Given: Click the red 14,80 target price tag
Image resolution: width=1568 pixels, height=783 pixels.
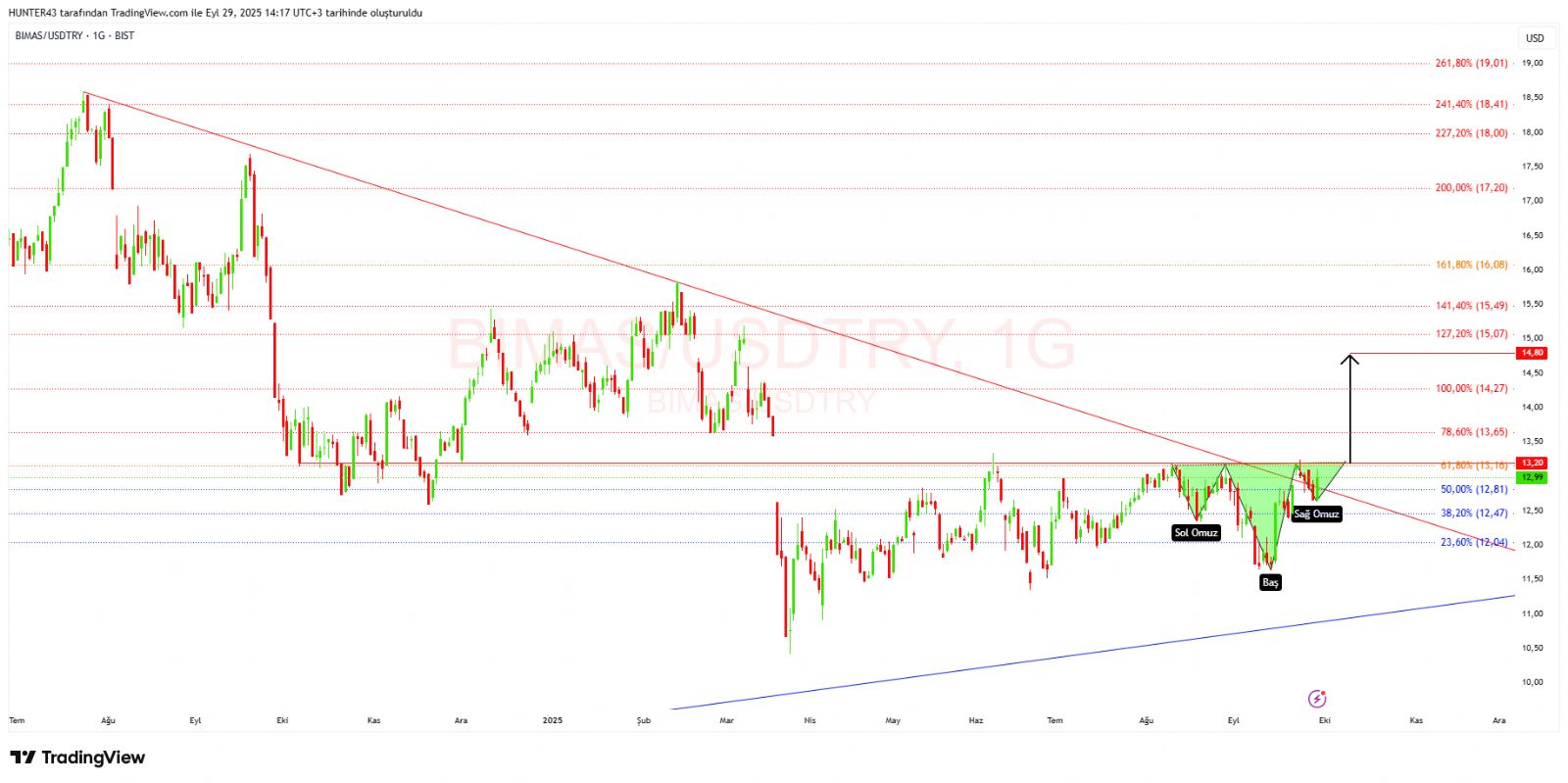Looking at the screenshot, I should 1532,353.
